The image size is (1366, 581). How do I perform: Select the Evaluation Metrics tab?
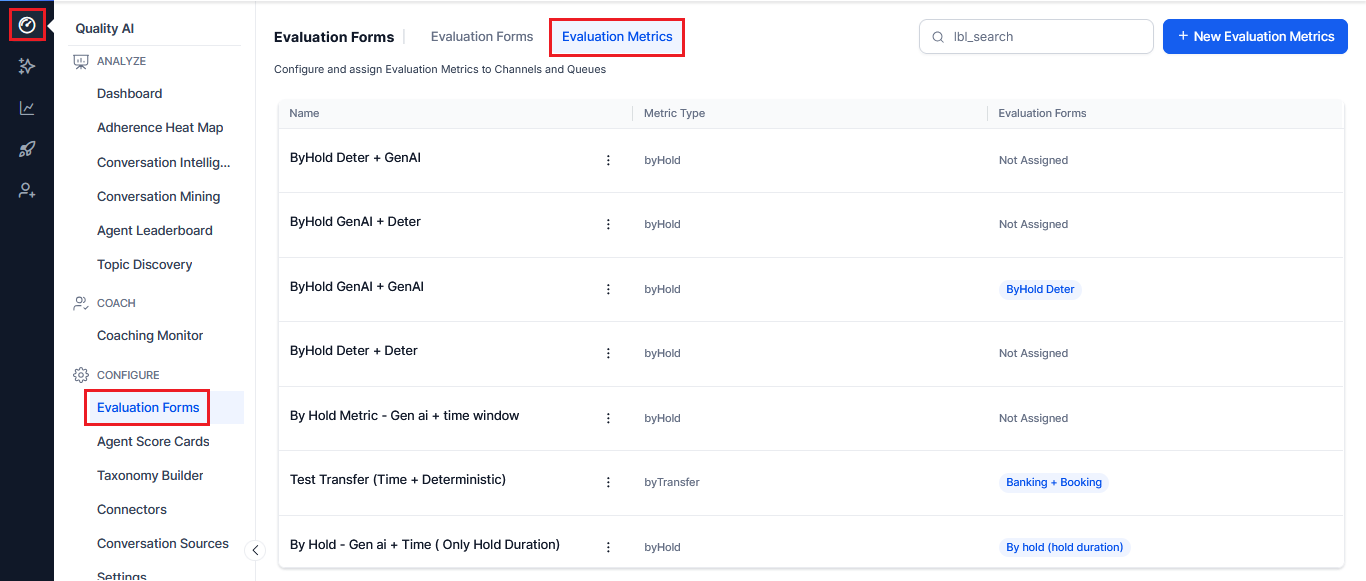[x=617, y=37]
